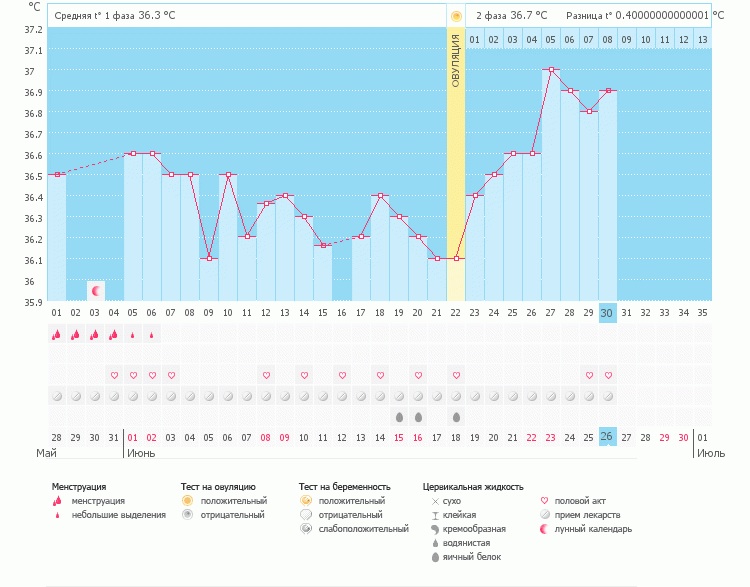Click the positive ovulation test legend icon

click(187, 500)
